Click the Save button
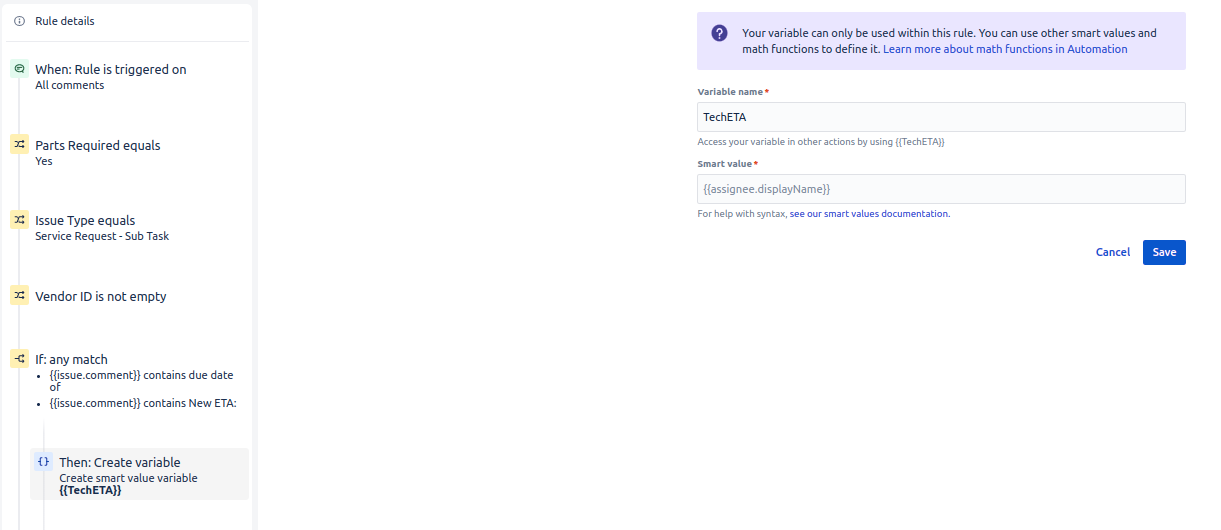This screenshot has width=1221, height=530. coord(1164,252)
